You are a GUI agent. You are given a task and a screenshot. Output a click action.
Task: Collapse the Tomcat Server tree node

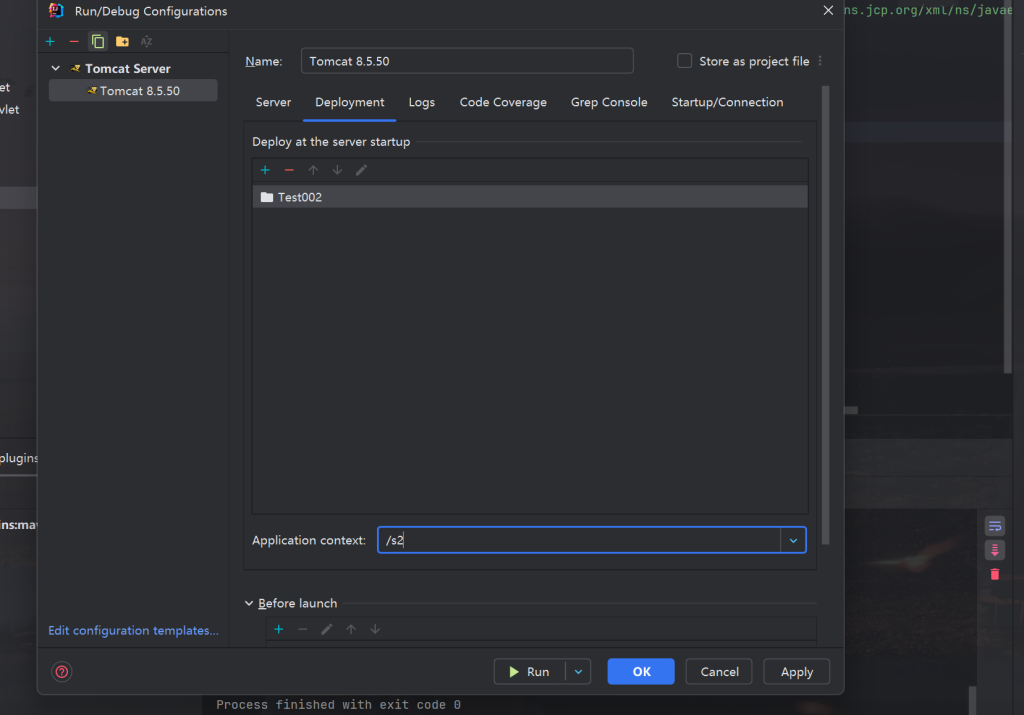tap(56, 69)
